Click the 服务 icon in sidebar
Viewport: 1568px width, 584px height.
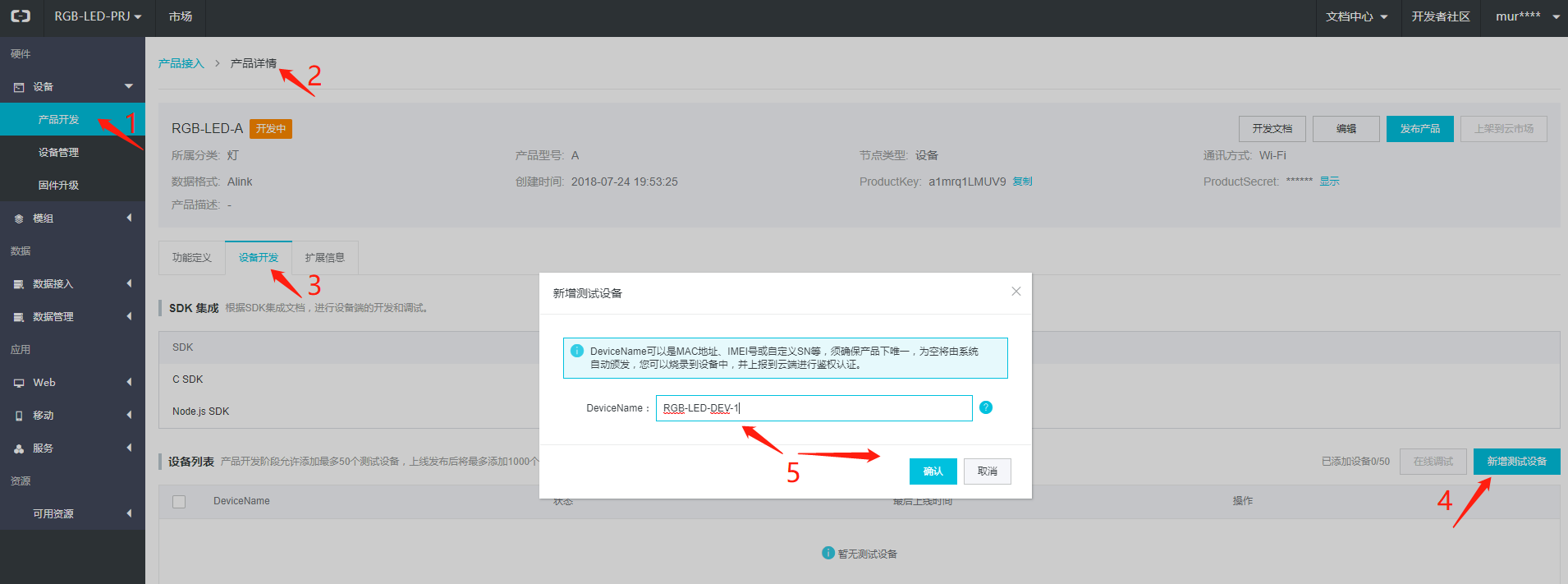[x=19, y=448]
